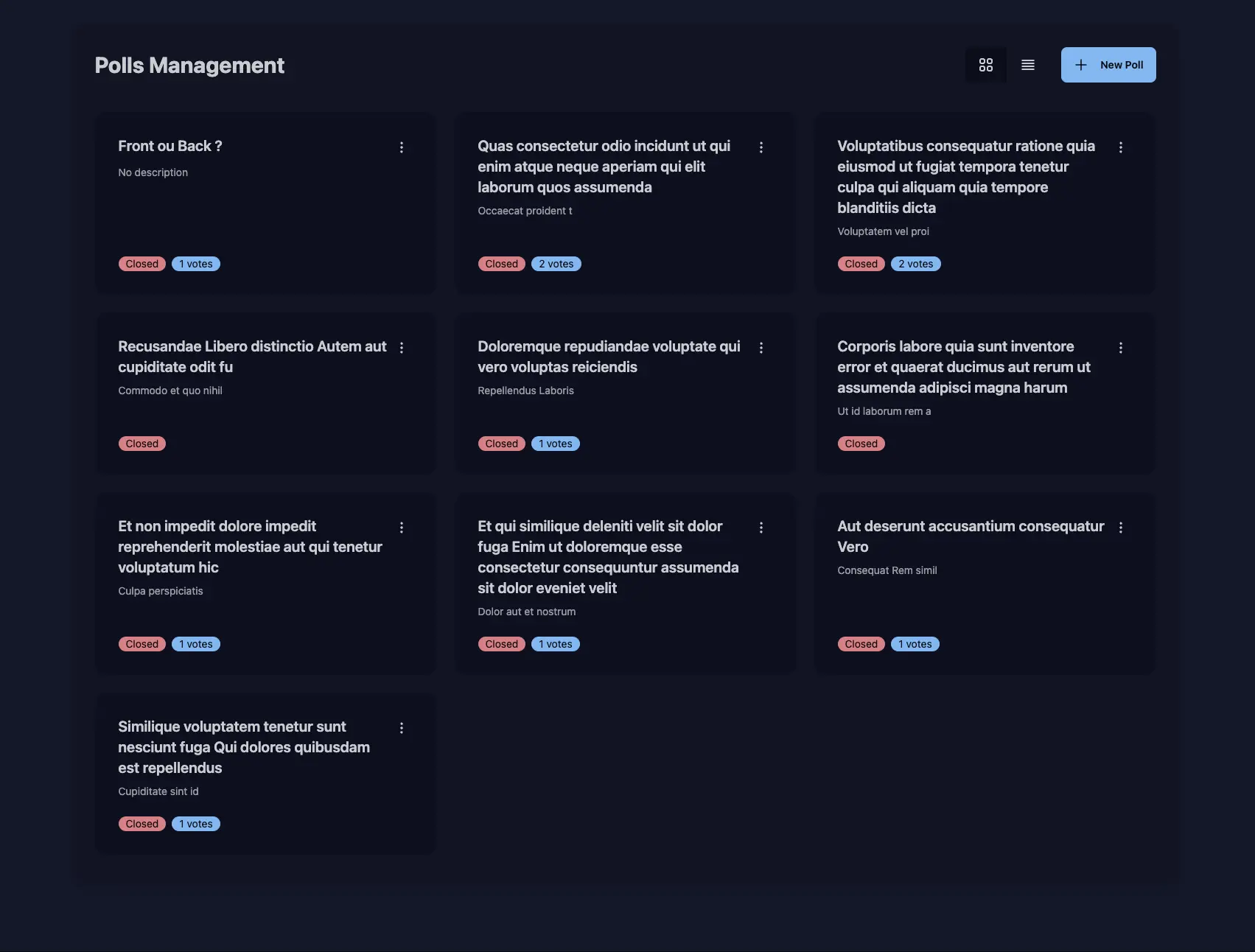Toggle the Closed badge on "Front ou Back ?"

pyautogui.click(x=141, y=263)
